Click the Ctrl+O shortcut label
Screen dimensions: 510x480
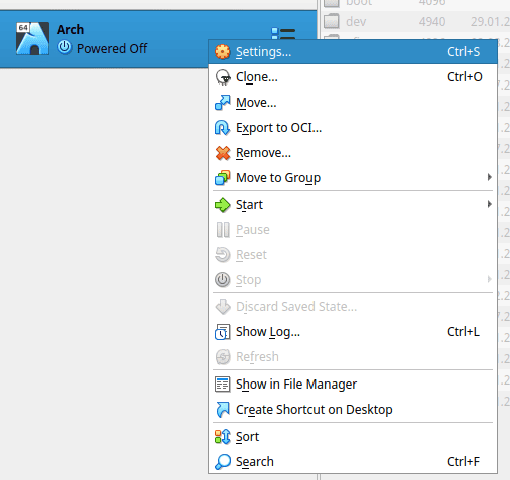(465, 77)
